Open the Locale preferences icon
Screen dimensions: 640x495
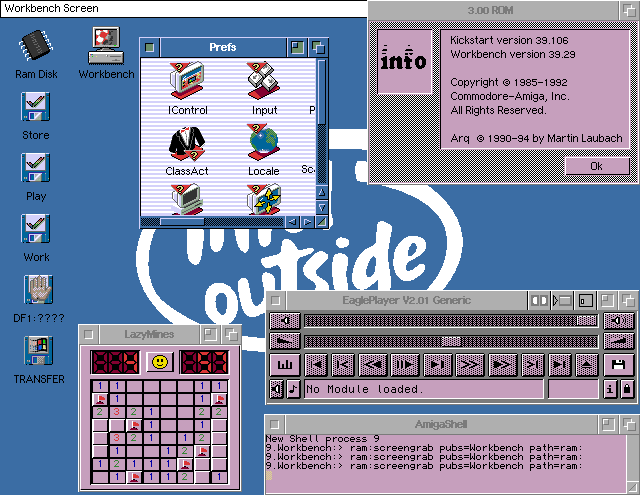(264, 142)
